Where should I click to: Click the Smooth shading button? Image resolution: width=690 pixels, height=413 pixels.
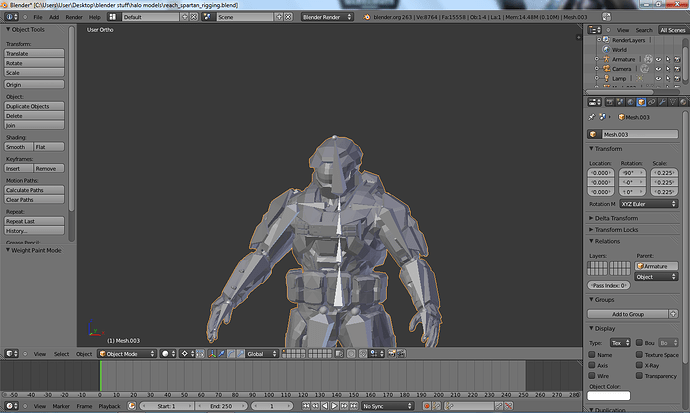18,147
